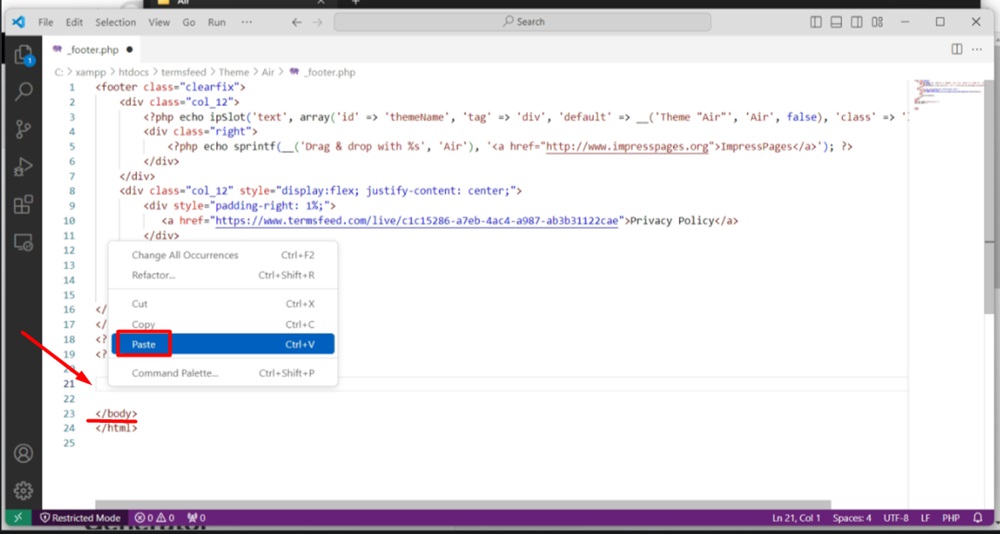Click the Theme breadcrumb segment

tap(234, 72)
